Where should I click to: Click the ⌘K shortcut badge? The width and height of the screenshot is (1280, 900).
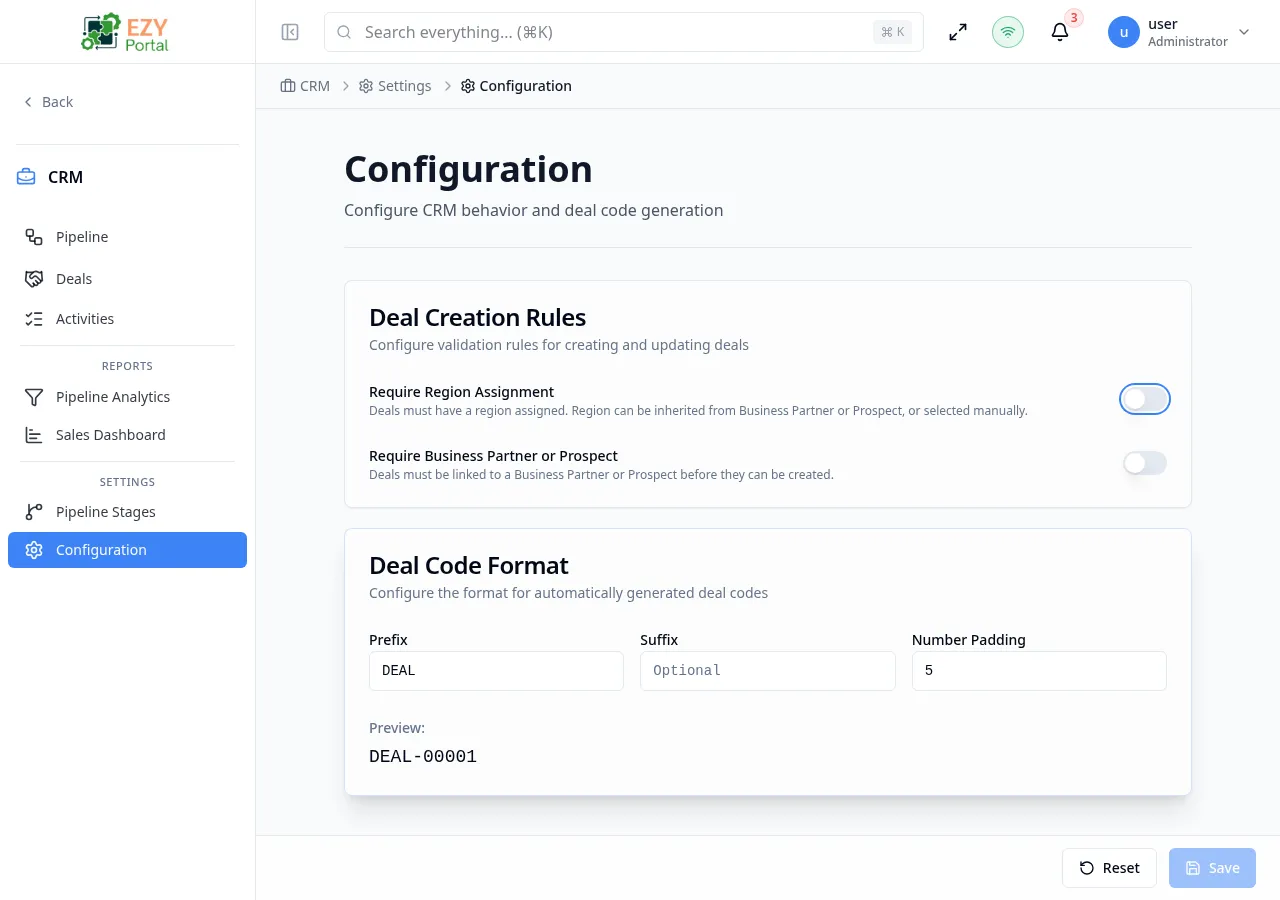tap(893, 32)
